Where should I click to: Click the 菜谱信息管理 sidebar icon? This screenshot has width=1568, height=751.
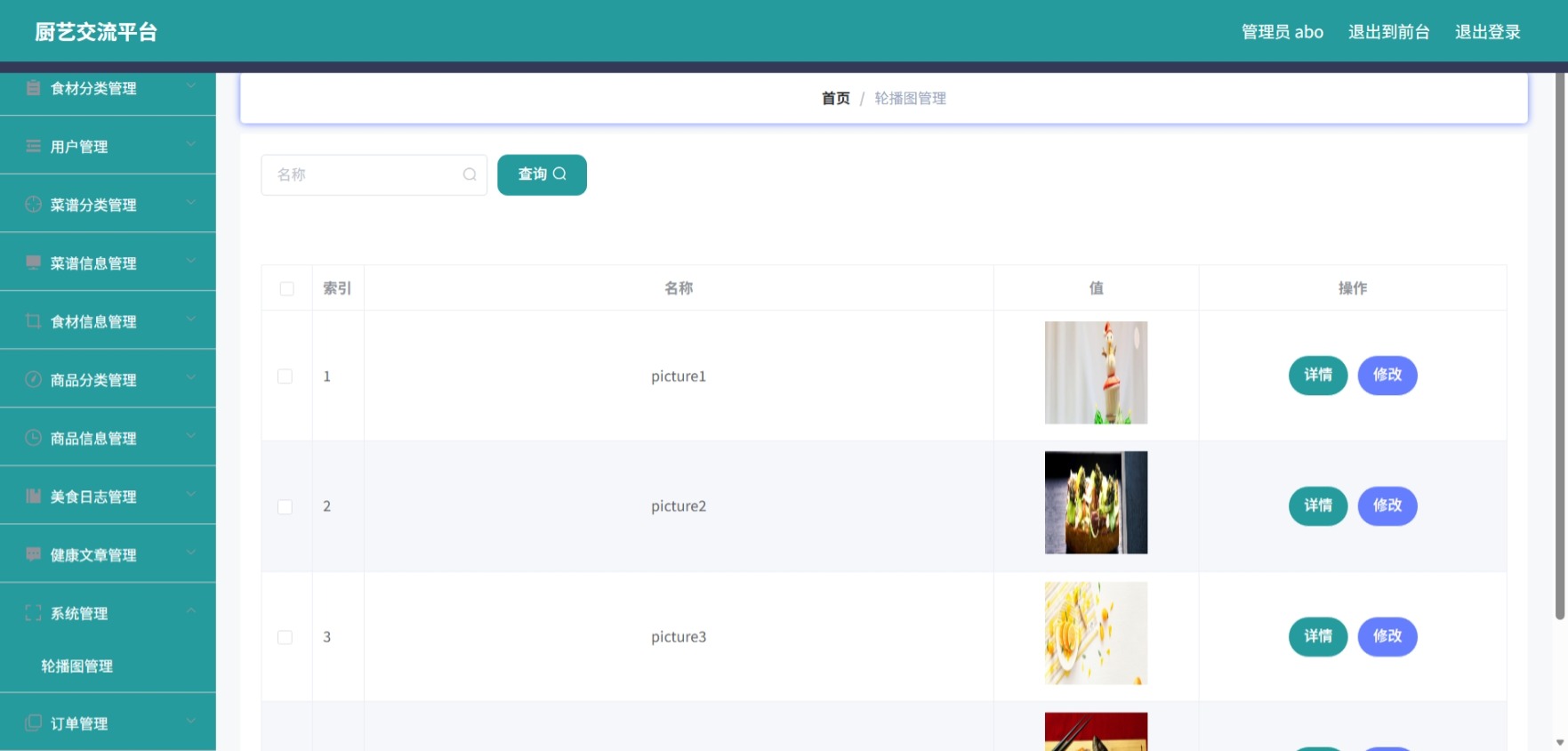33,262
